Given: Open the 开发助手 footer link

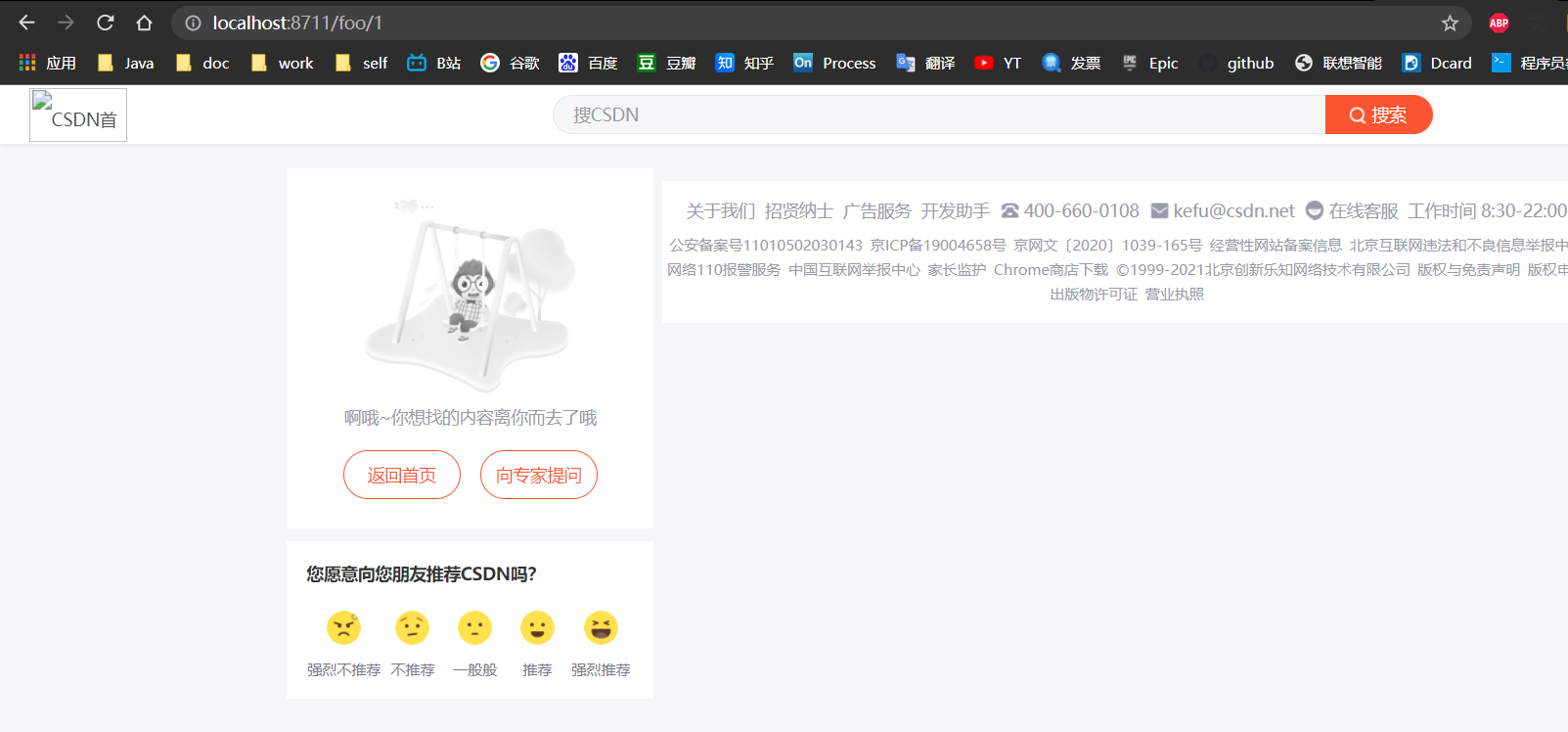Looking at the screenshot, I should point(956,210).
